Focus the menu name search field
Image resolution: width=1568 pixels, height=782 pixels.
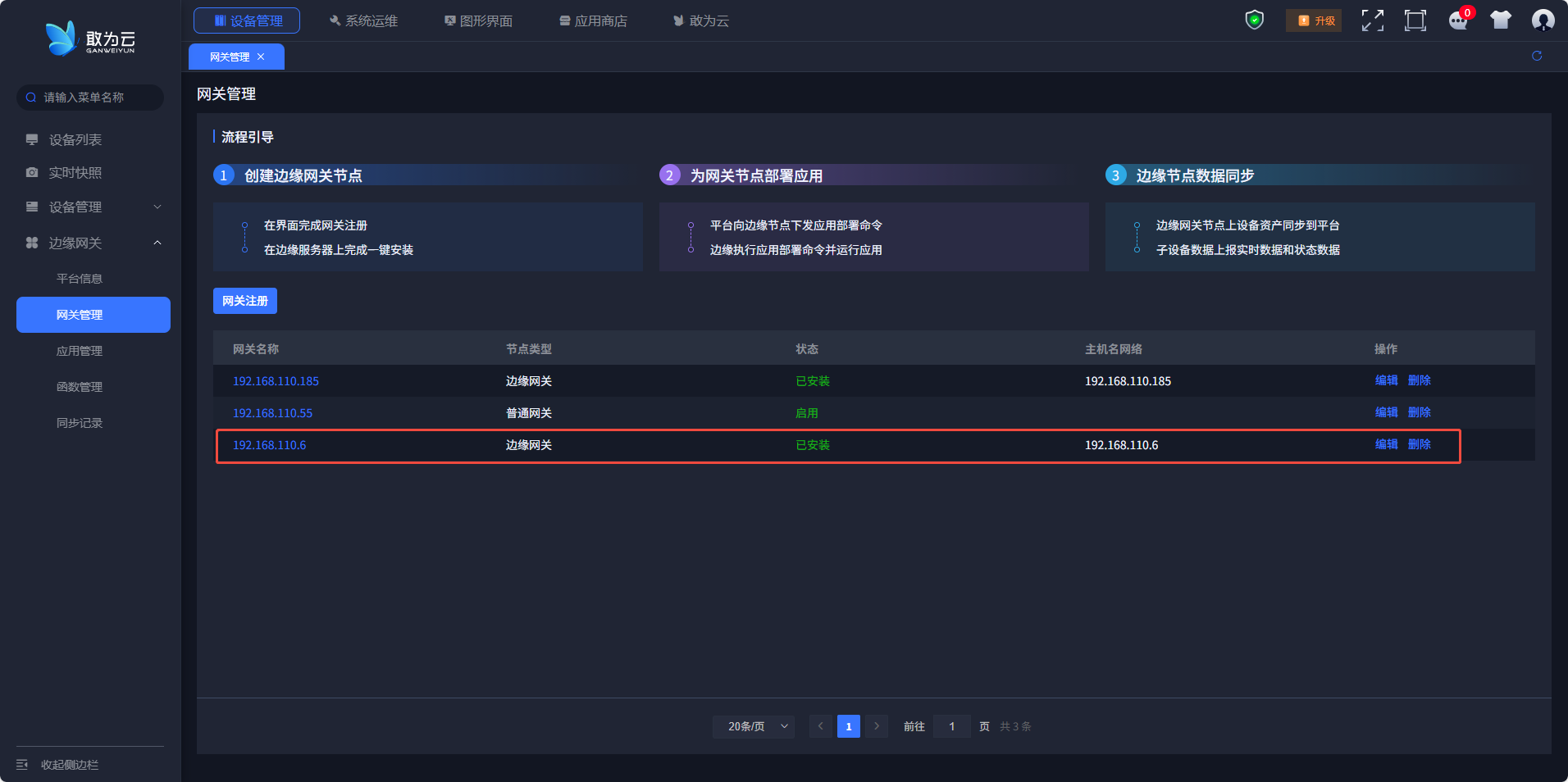tap(90, 98)
